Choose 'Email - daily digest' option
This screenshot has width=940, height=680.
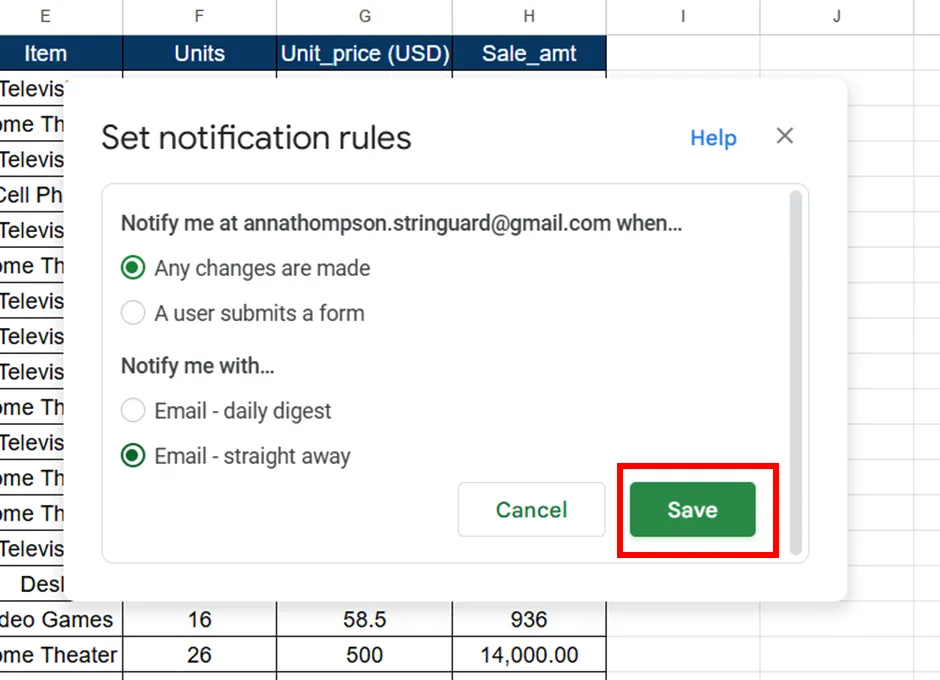[132, 410]
